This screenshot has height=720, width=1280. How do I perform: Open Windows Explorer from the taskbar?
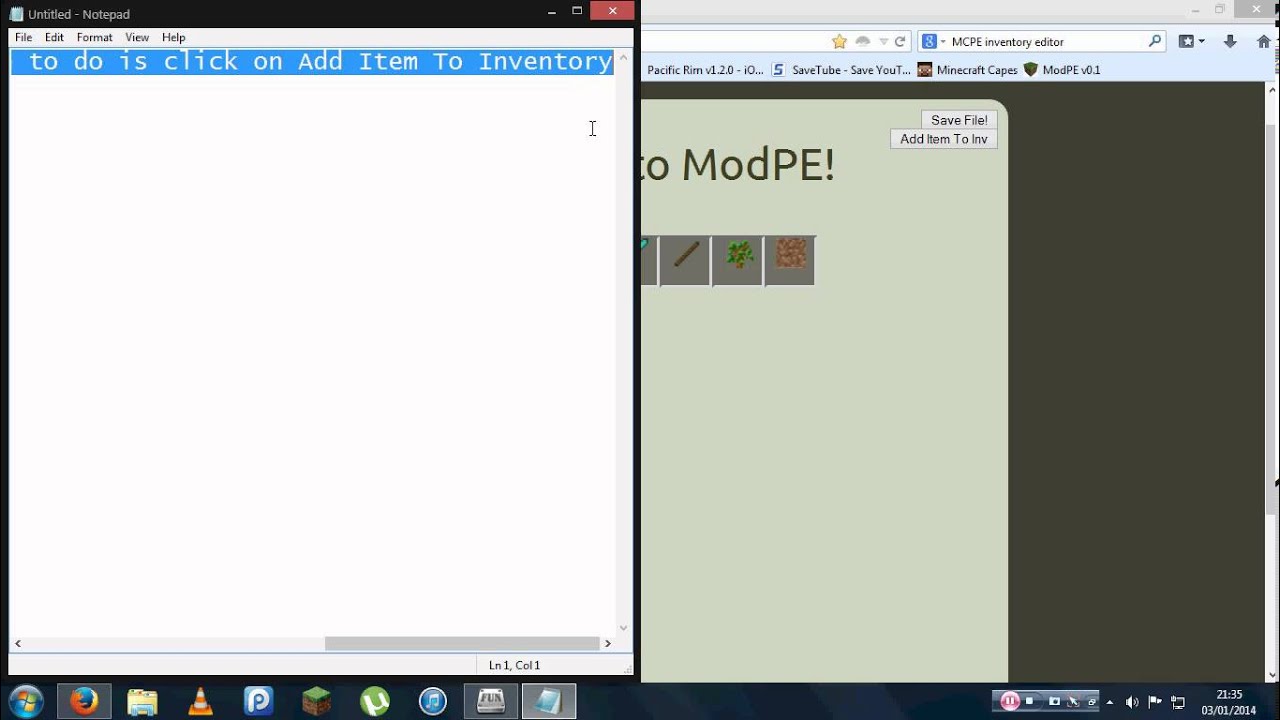142,701
